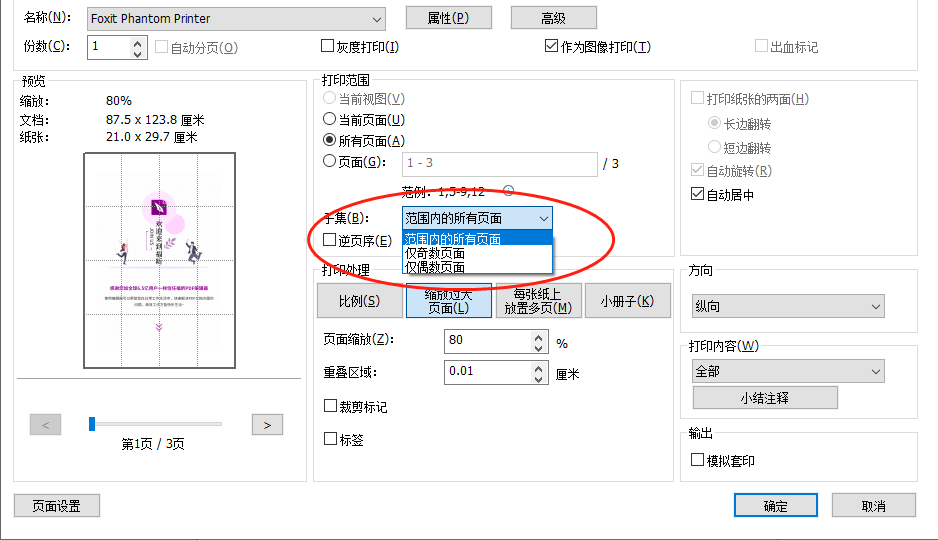Image resolution: width=938 pixels, height=540 pixels.
Task: Enable the 模拟套印 checkbox
Action: [697, 460]
